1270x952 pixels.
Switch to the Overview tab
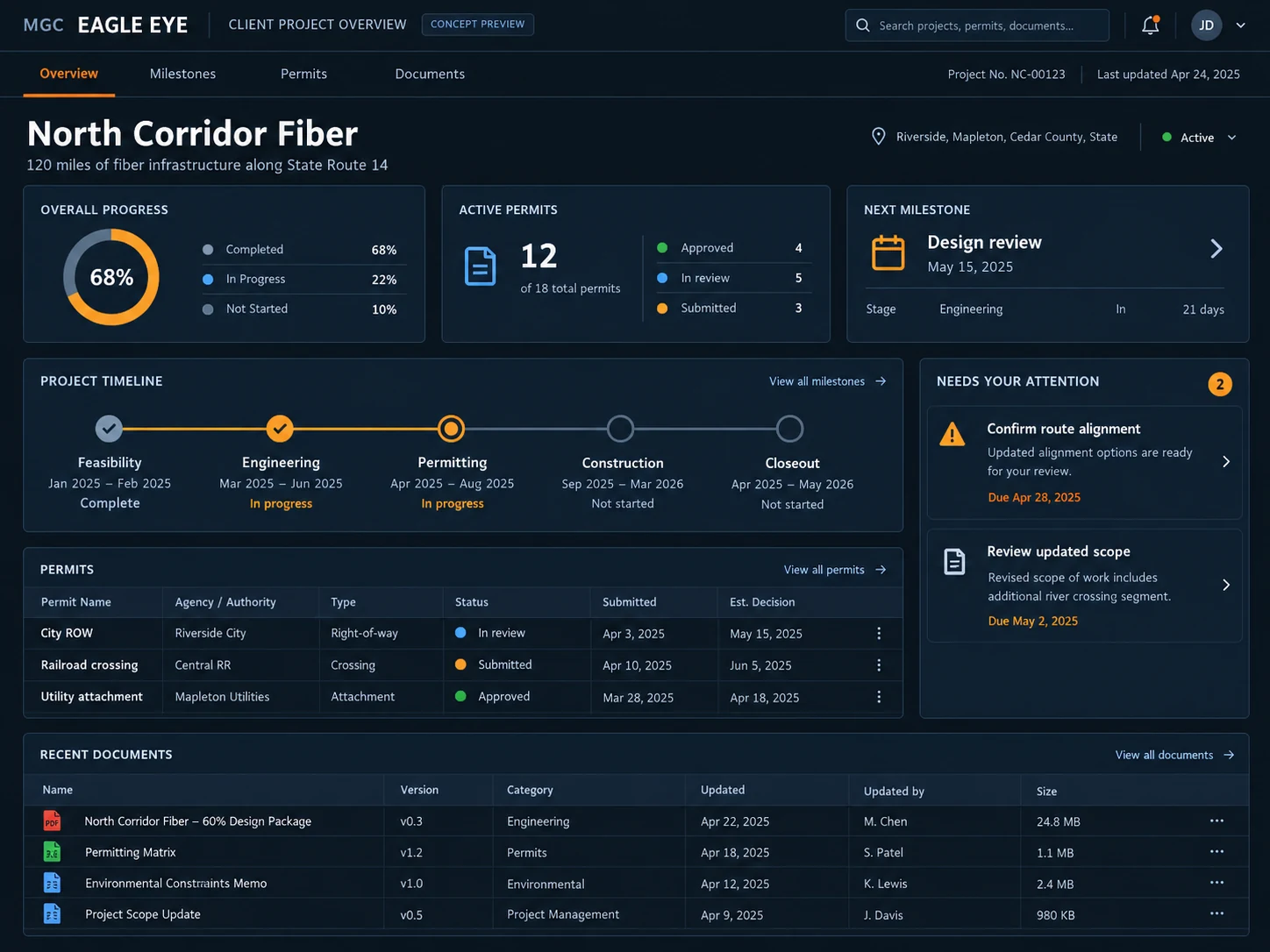[68, 74]
